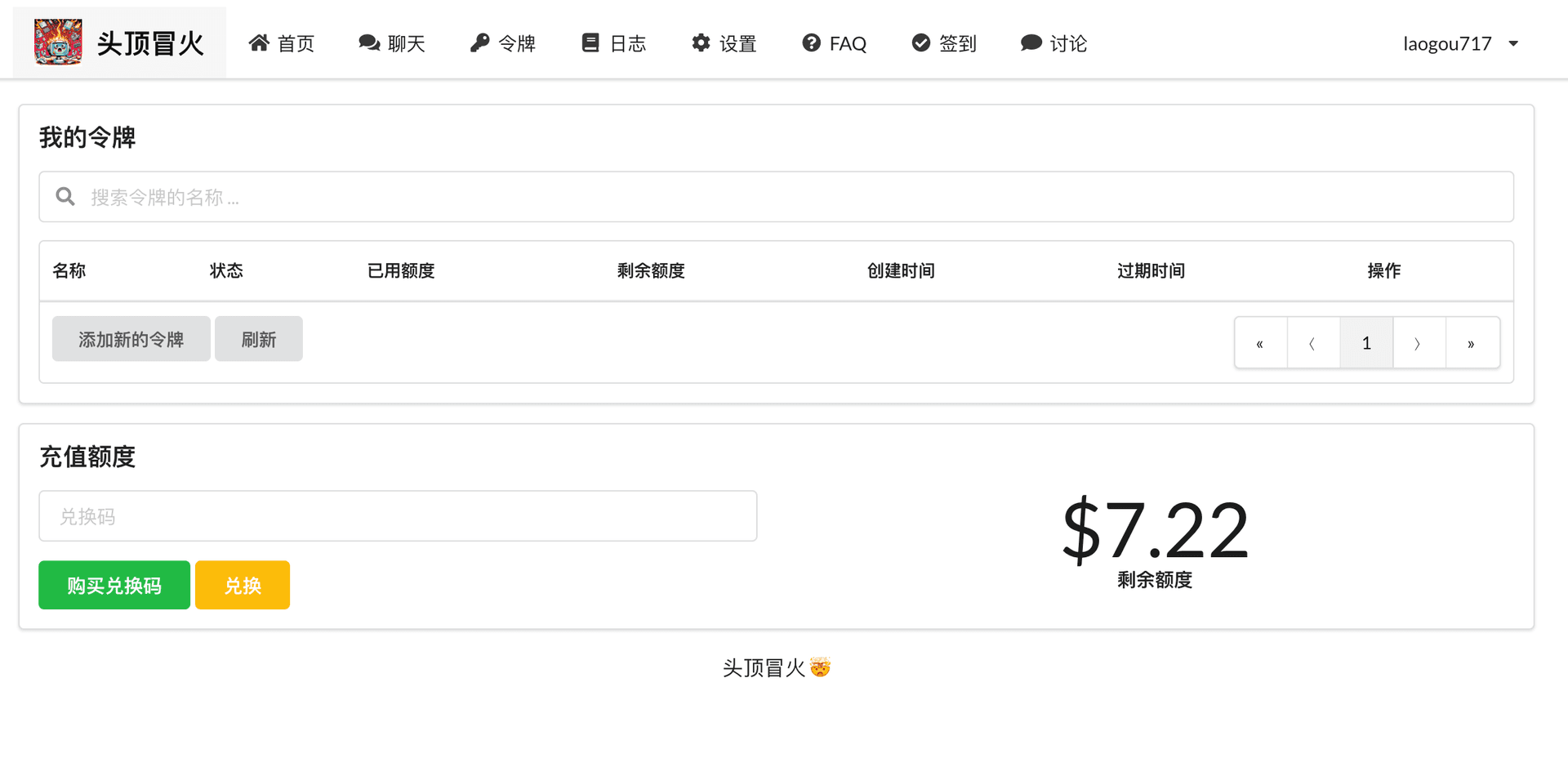Viewport: 1568px width, 758px height.
Task: Open the 日志 page
Action: click(613, 43)
